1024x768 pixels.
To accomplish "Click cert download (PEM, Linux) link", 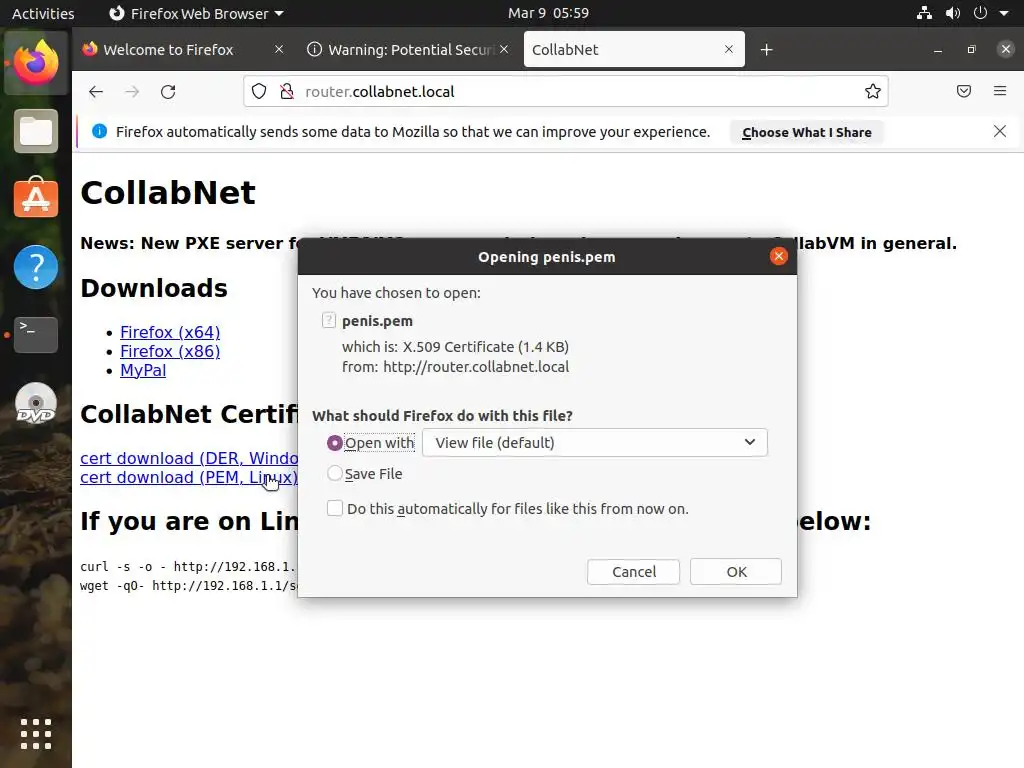I will point(189,477).
